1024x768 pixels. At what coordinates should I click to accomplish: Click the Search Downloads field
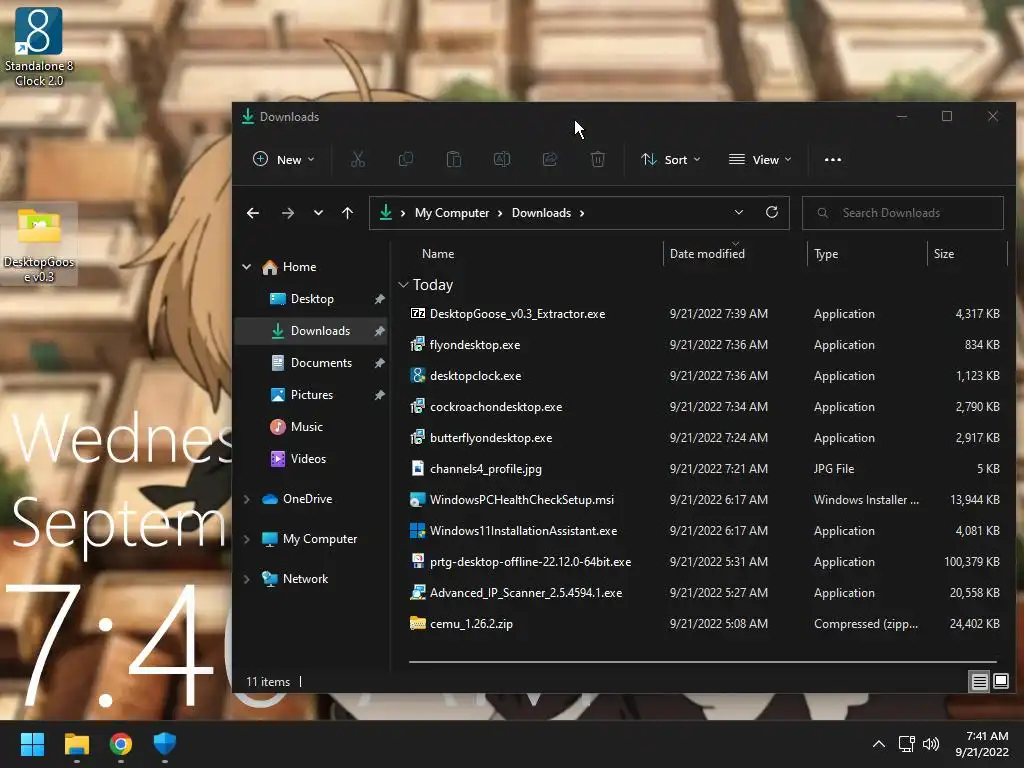(903, 213)
